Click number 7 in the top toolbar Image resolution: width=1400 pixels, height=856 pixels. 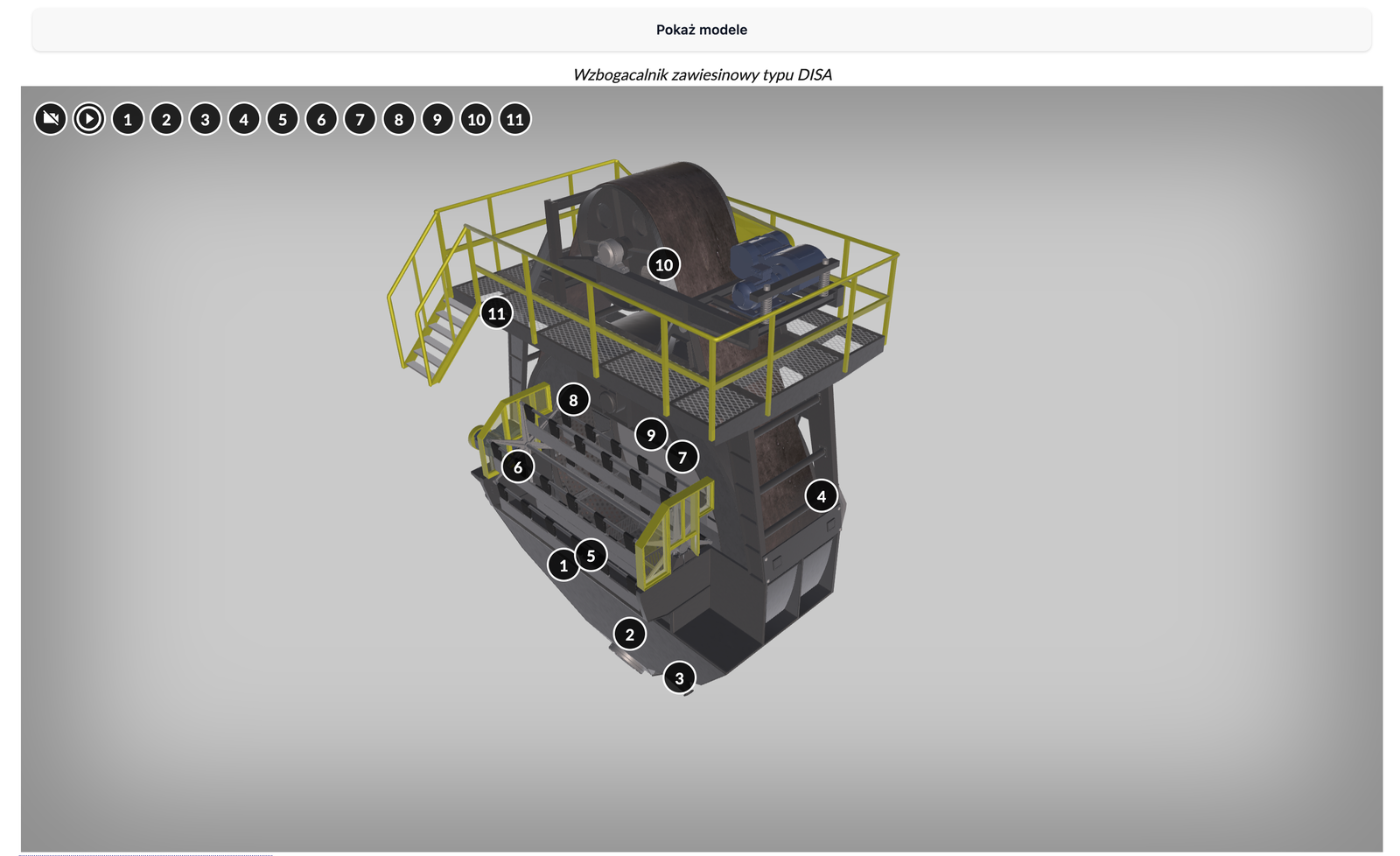pos(360,119)
